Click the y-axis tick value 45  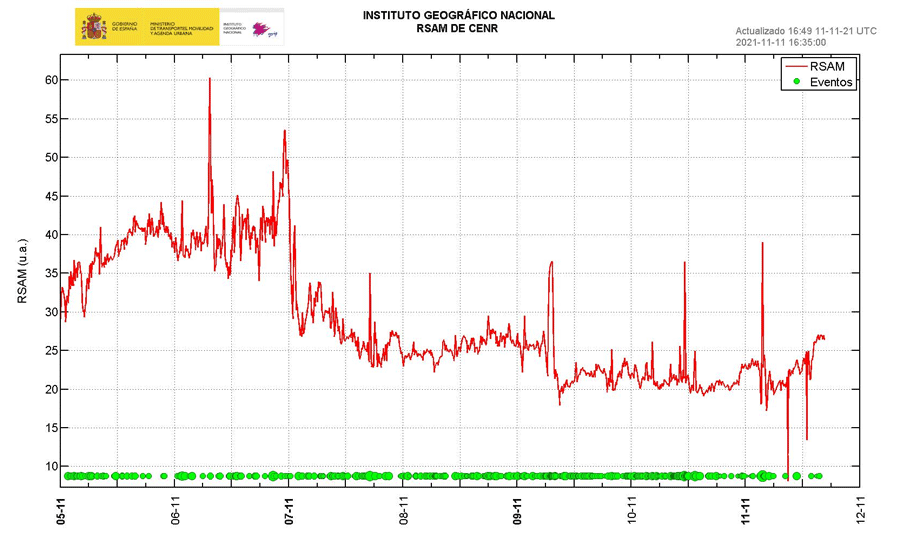(x=52, y=196)
